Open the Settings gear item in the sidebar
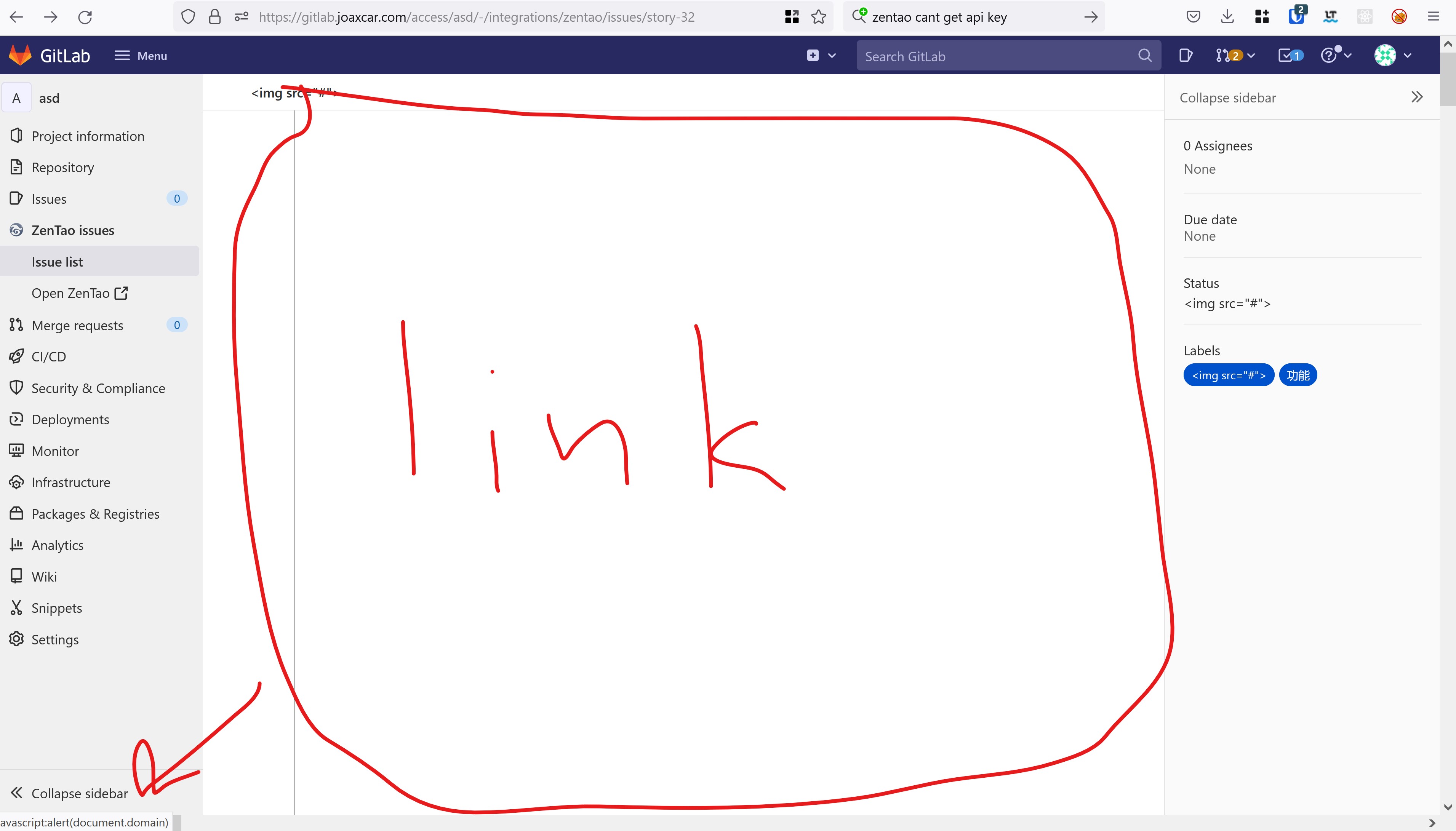 pos(55,639)
